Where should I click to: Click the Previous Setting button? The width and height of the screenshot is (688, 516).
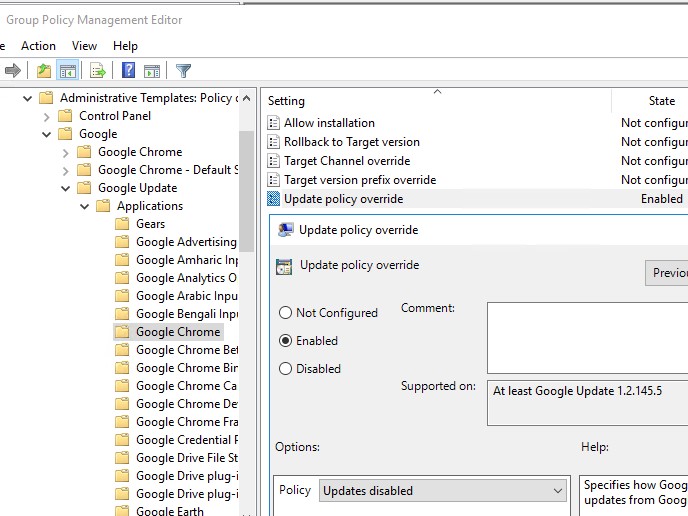point(666,272)
